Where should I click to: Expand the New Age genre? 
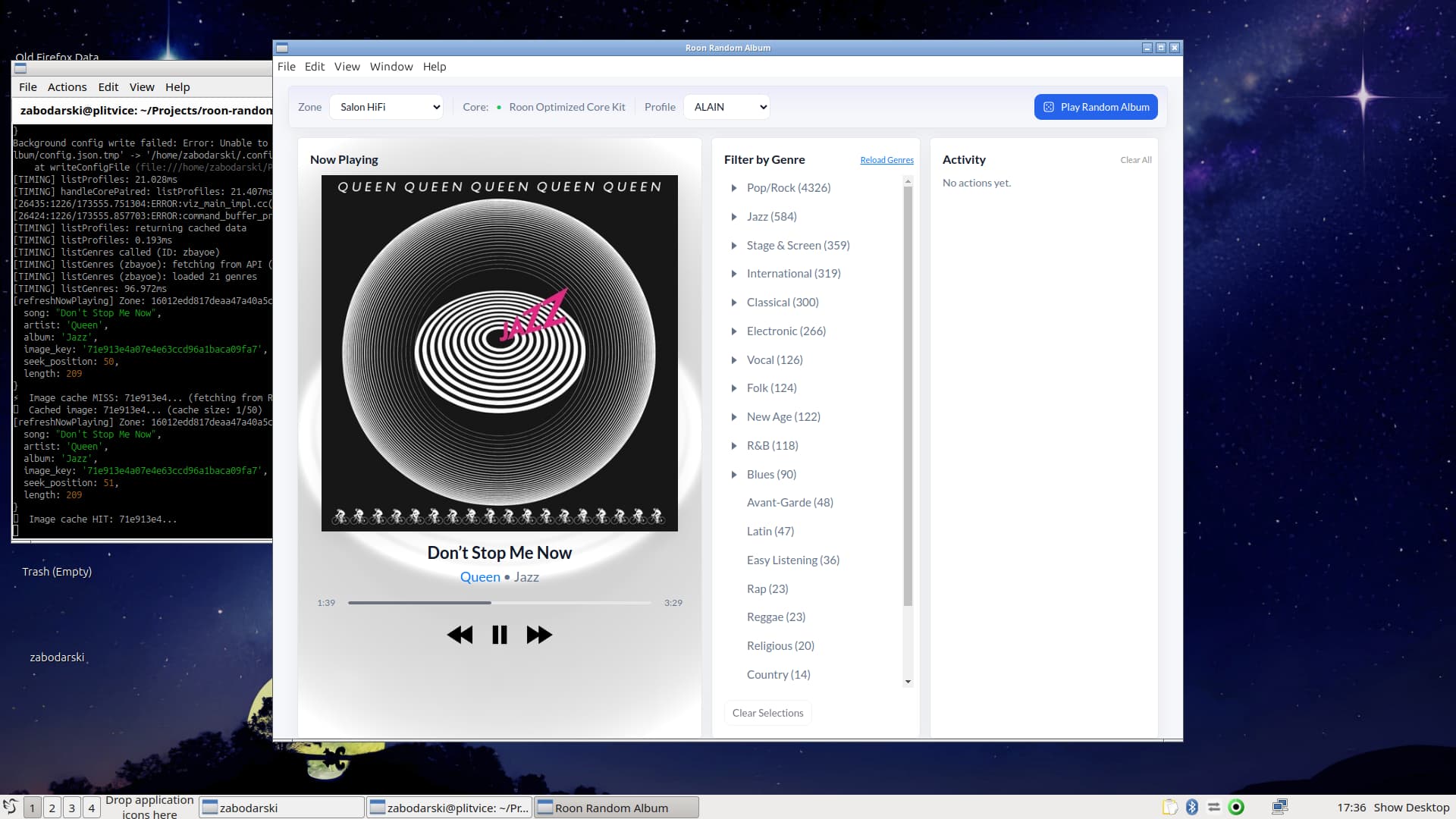click(x=734, y=417)
